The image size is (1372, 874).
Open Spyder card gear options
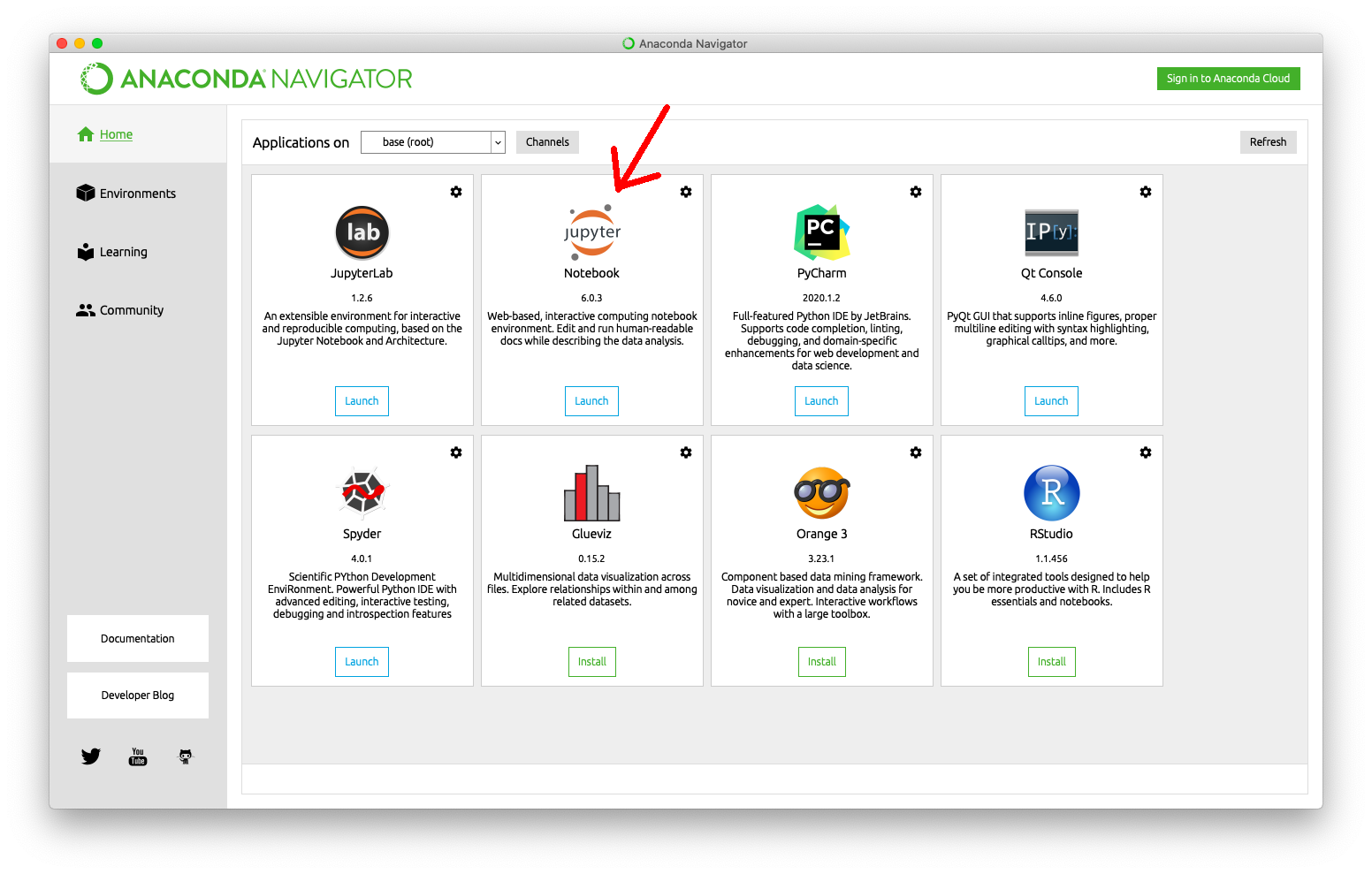(x=456, y=452)
